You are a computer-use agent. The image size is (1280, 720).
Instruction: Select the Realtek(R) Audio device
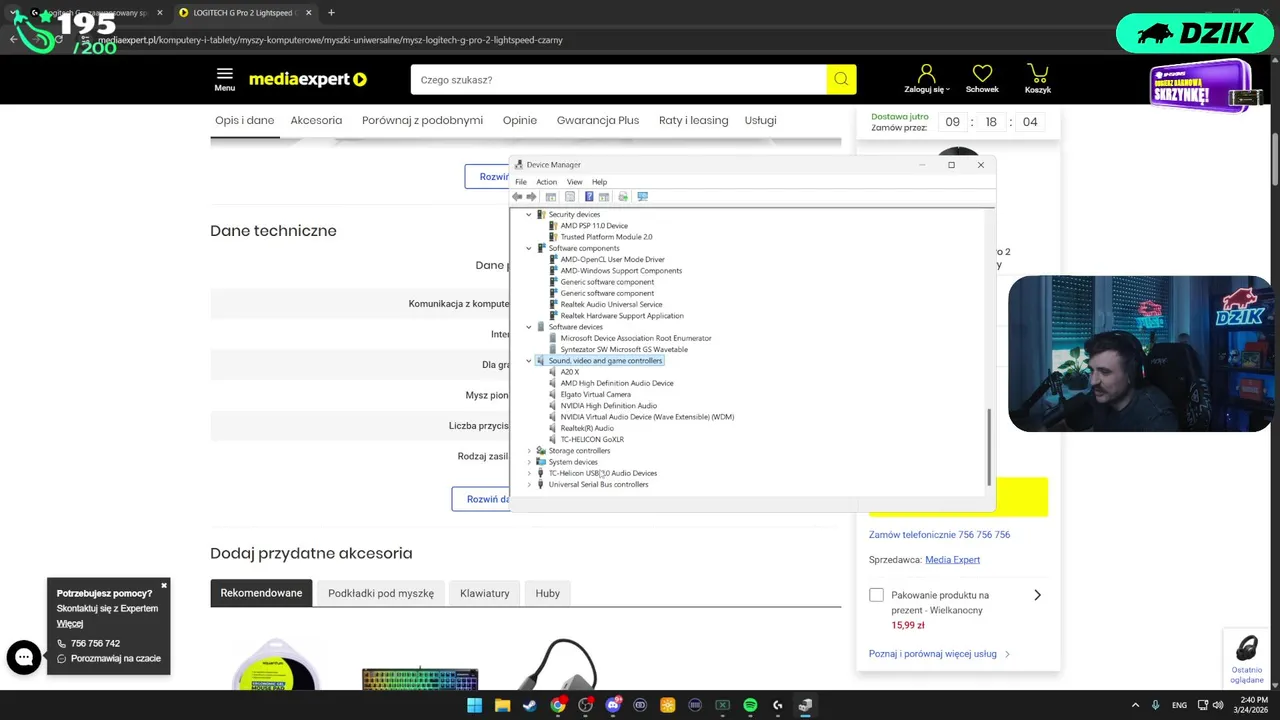[x=587, y=428]
